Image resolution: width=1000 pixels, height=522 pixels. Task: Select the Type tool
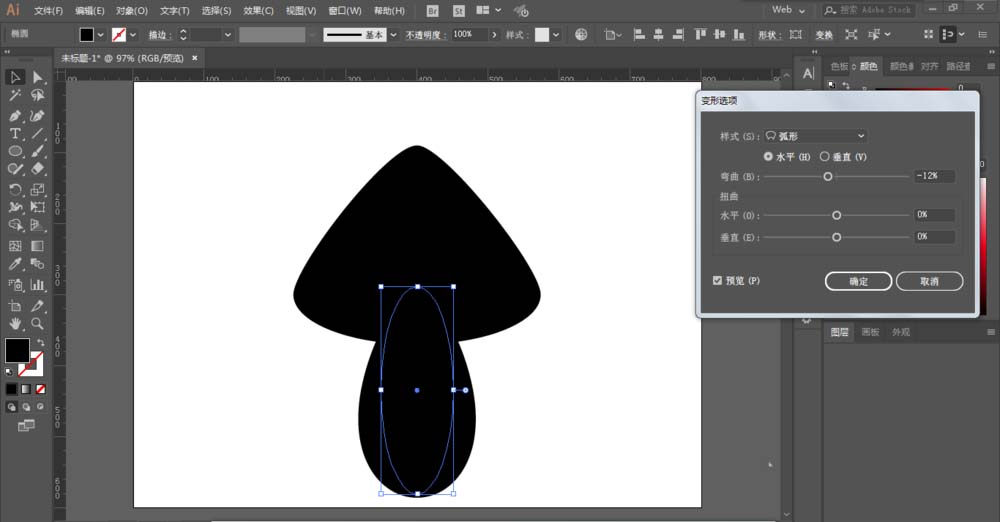click(x=16, y=133)
